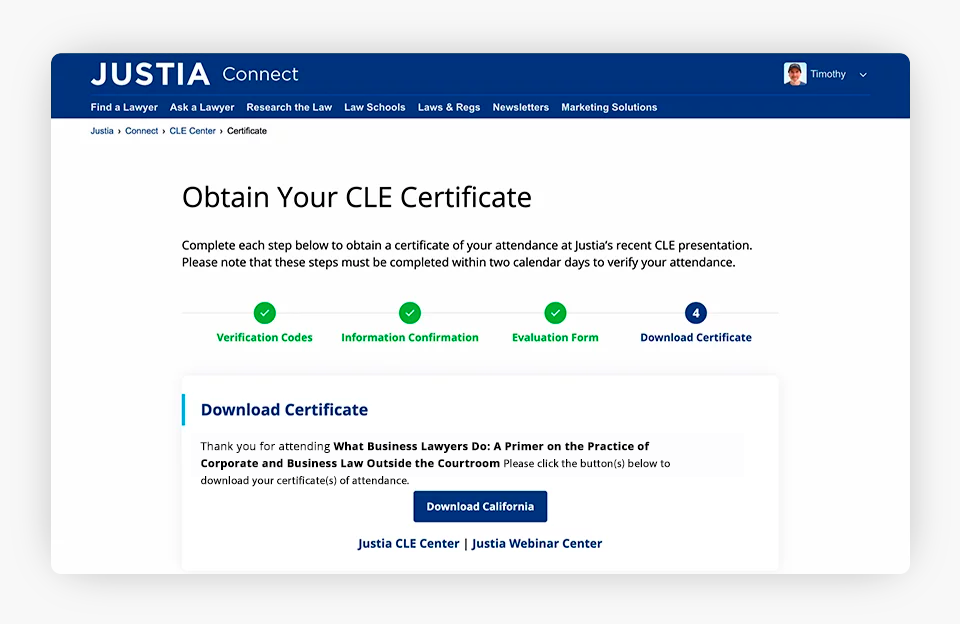Open Marketing Solutions menu item

[x=609, y=107]
